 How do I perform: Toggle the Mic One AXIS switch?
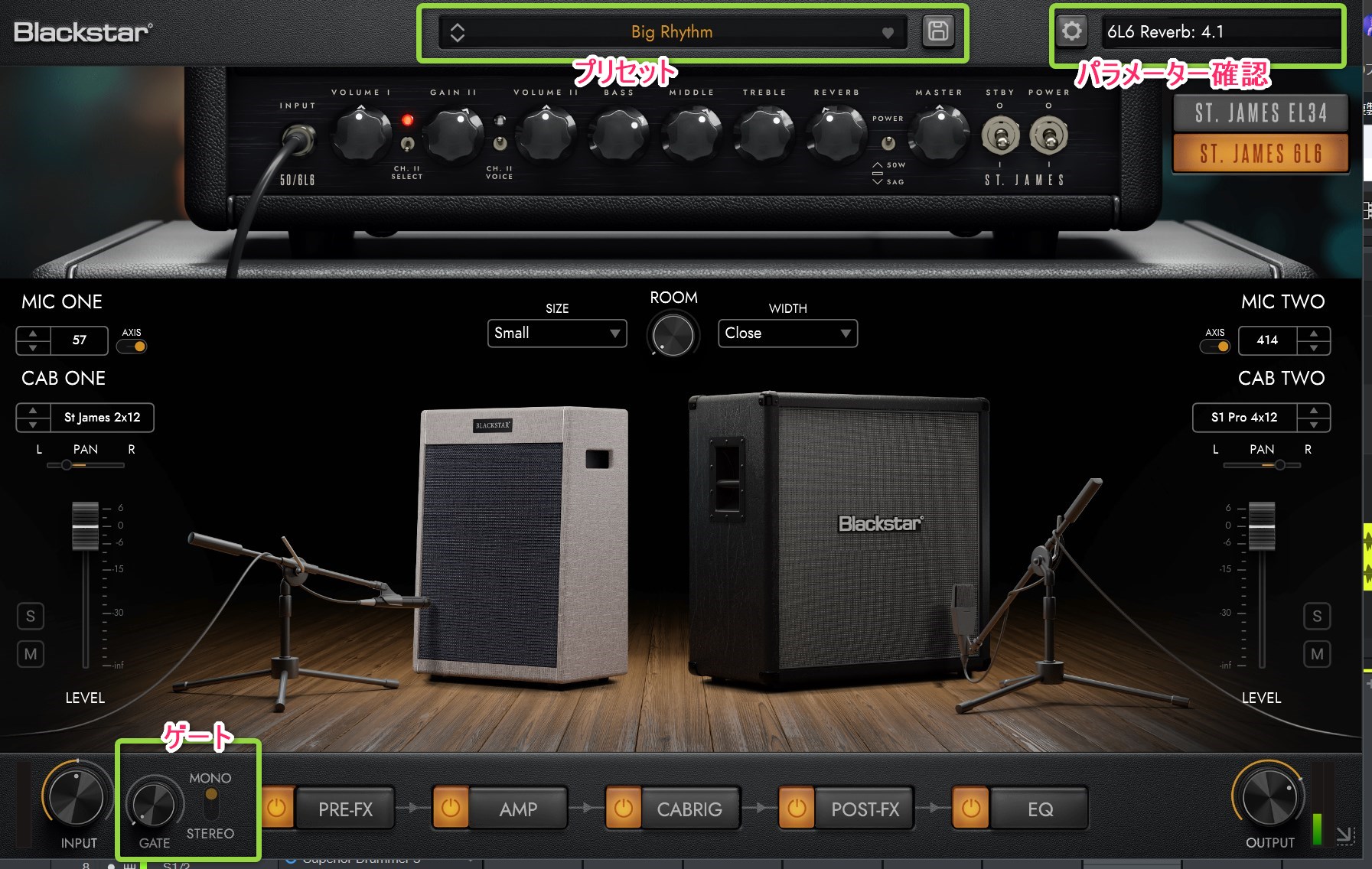(132, 347)
